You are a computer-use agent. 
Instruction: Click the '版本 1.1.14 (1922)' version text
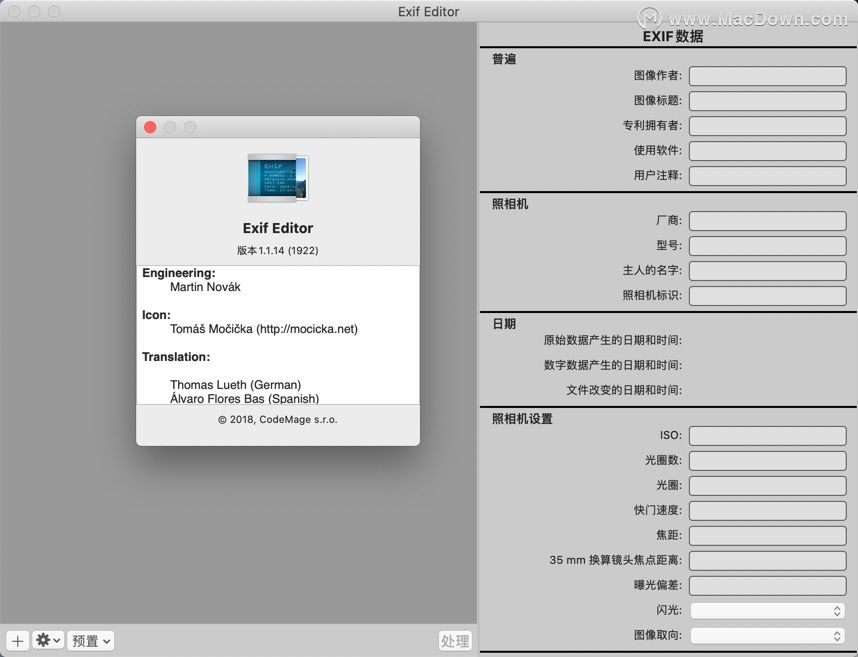pos(277,251)
